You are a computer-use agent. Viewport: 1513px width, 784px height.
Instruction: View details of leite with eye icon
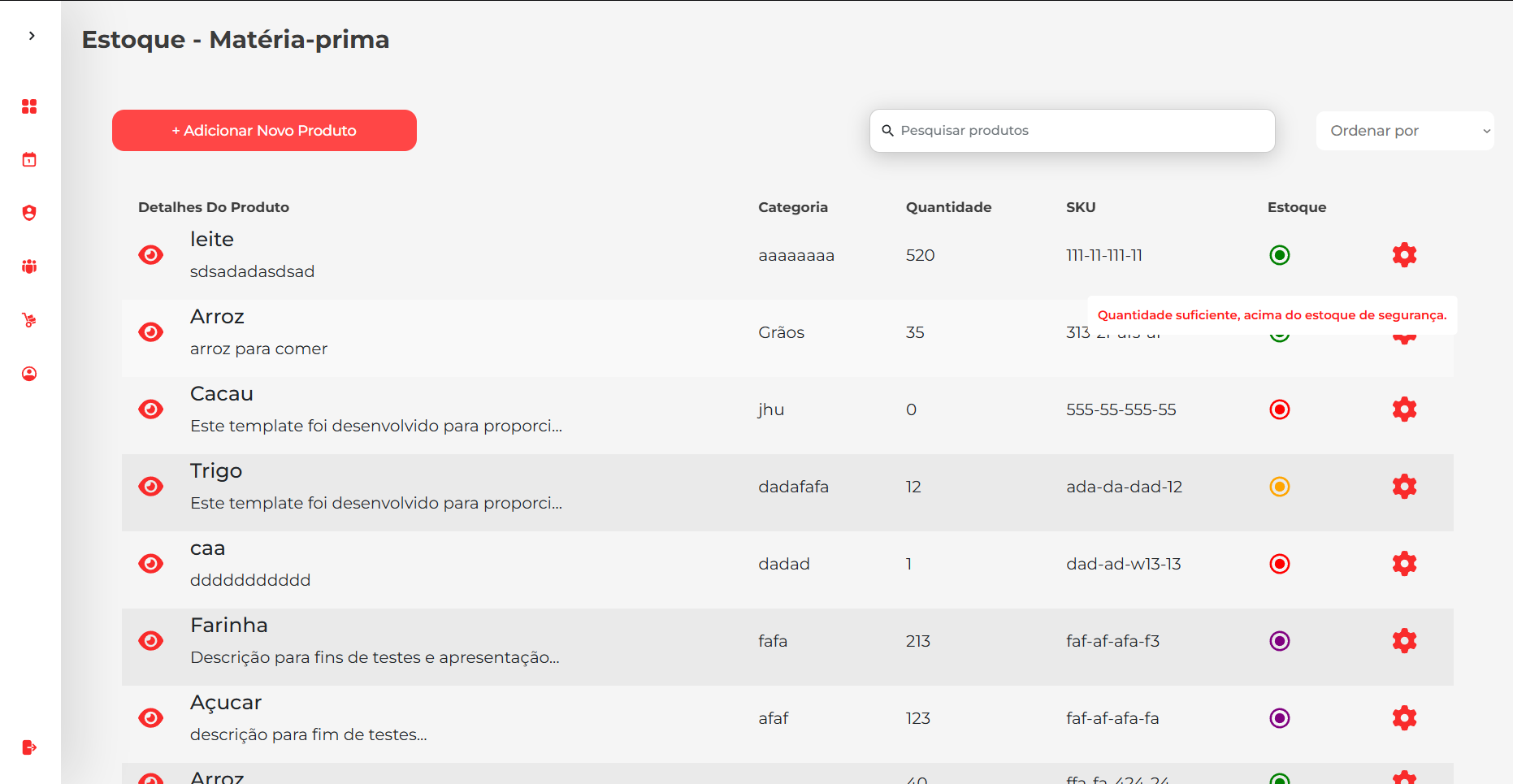(x=150, y=255)
